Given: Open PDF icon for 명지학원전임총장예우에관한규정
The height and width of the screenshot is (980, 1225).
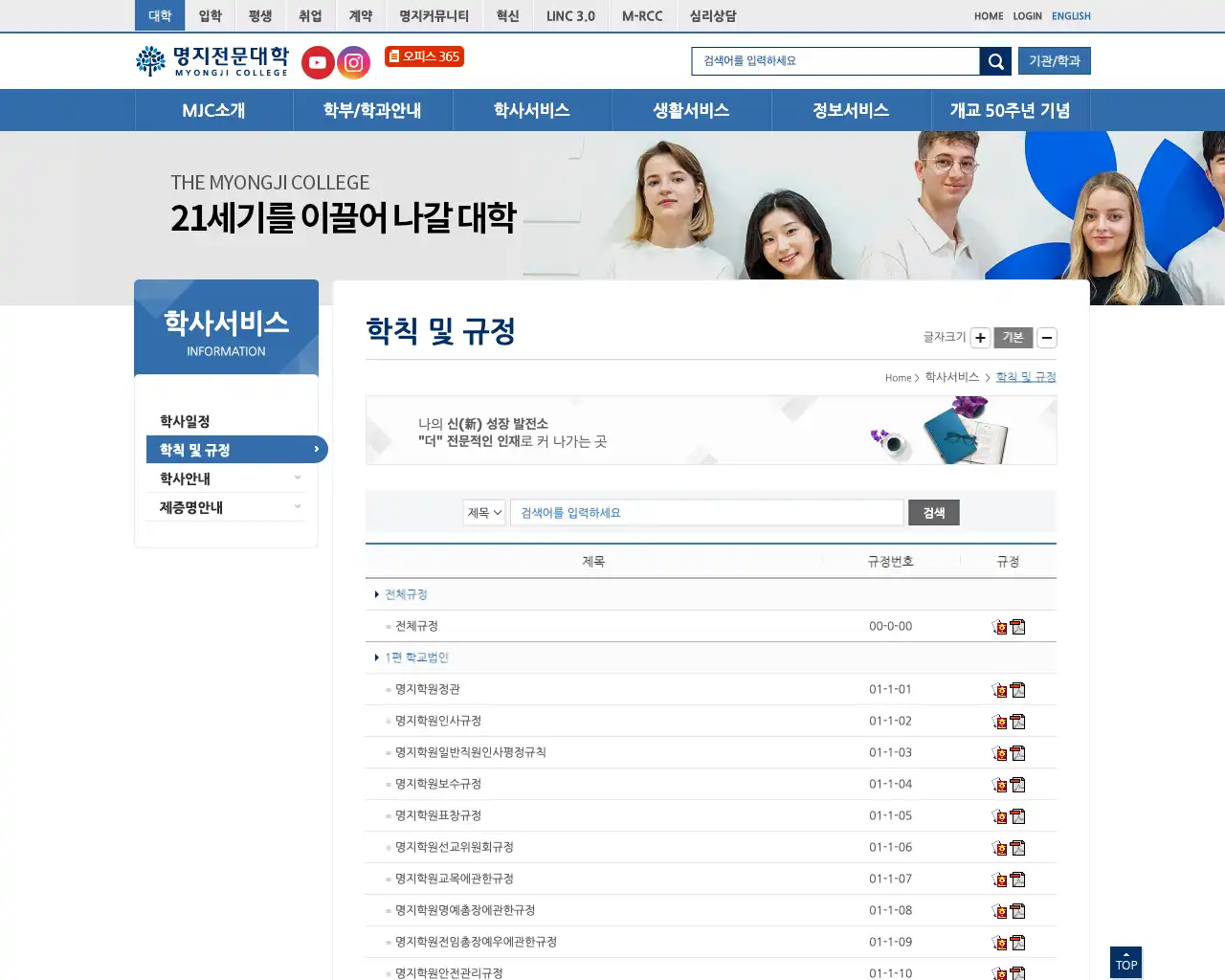Looking at the screenshot, I should (1017, 943).
